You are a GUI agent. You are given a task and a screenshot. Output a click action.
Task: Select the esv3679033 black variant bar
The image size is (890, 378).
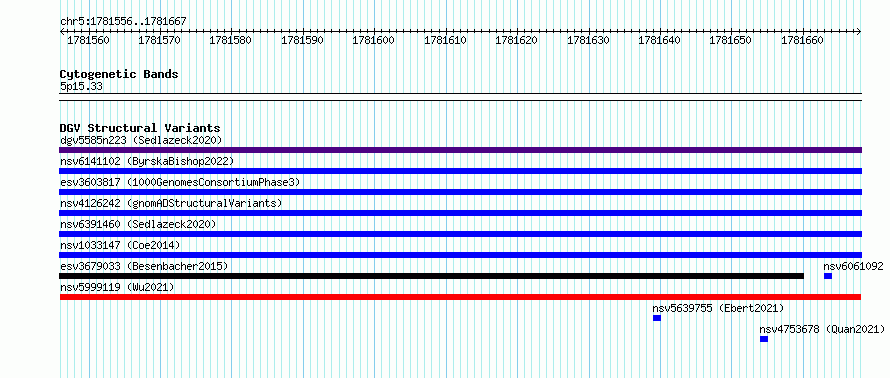click(431, 276)
